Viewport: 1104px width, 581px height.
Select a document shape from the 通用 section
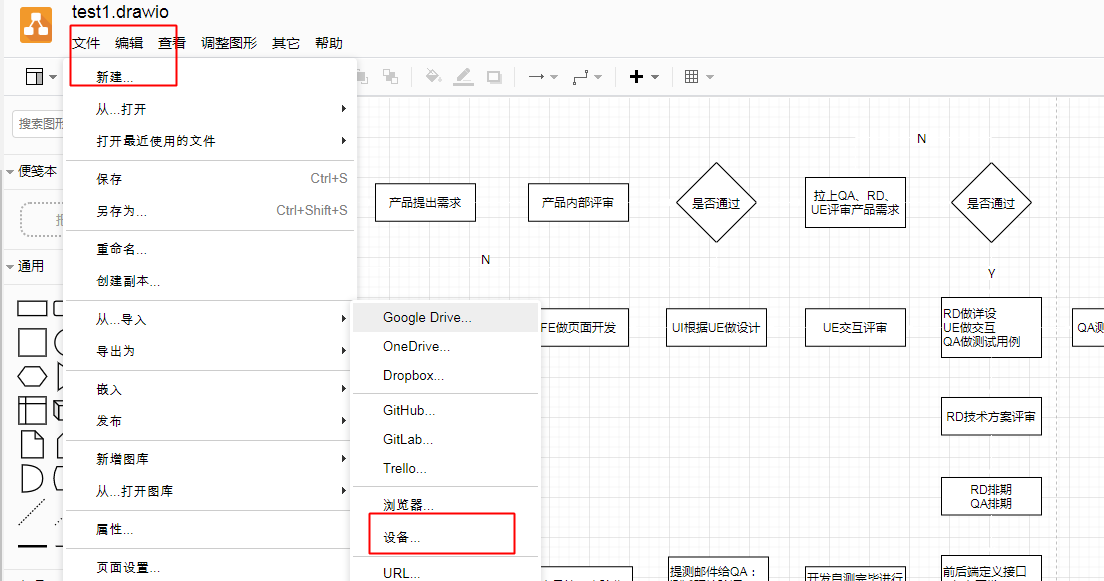point(30,442)
